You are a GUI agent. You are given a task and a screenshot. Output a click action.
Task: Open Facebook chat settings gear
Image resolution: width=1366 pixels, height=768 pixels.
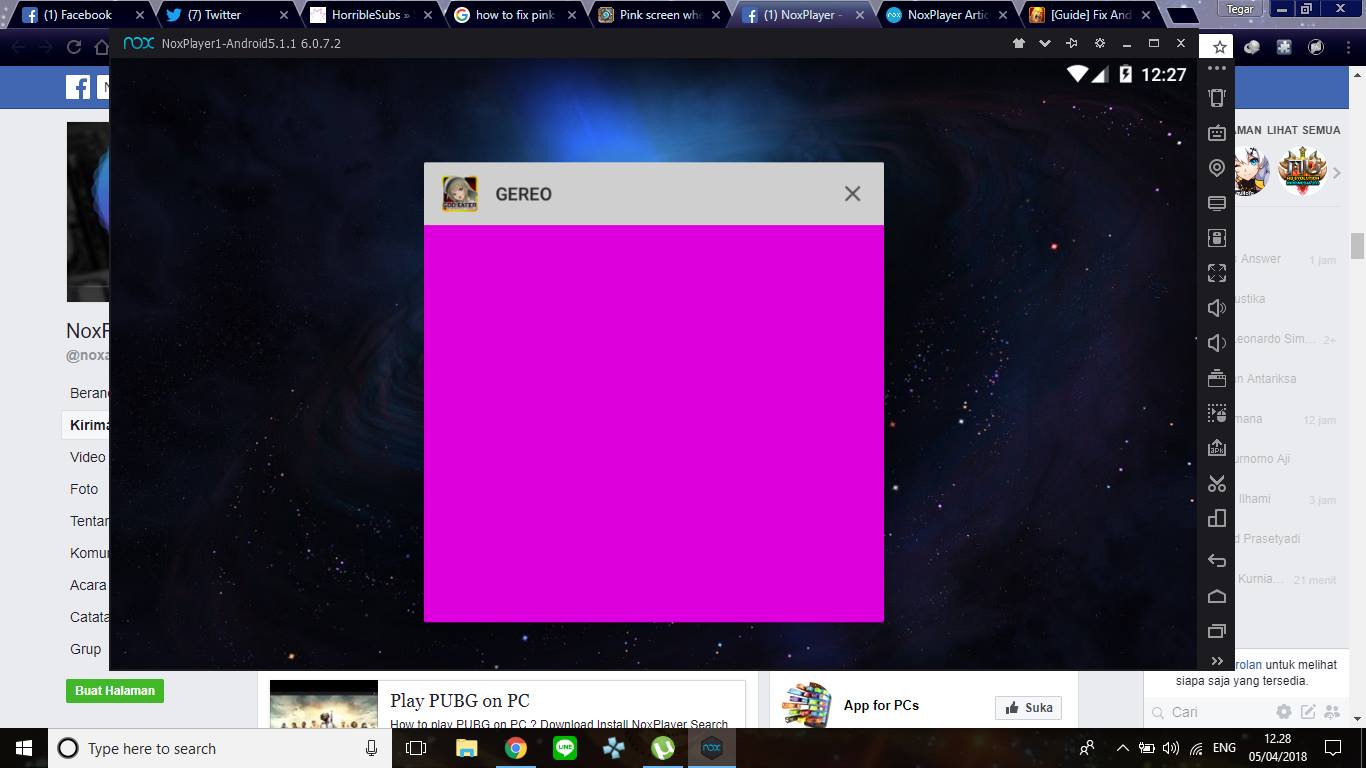click(x=1284, y=712)
